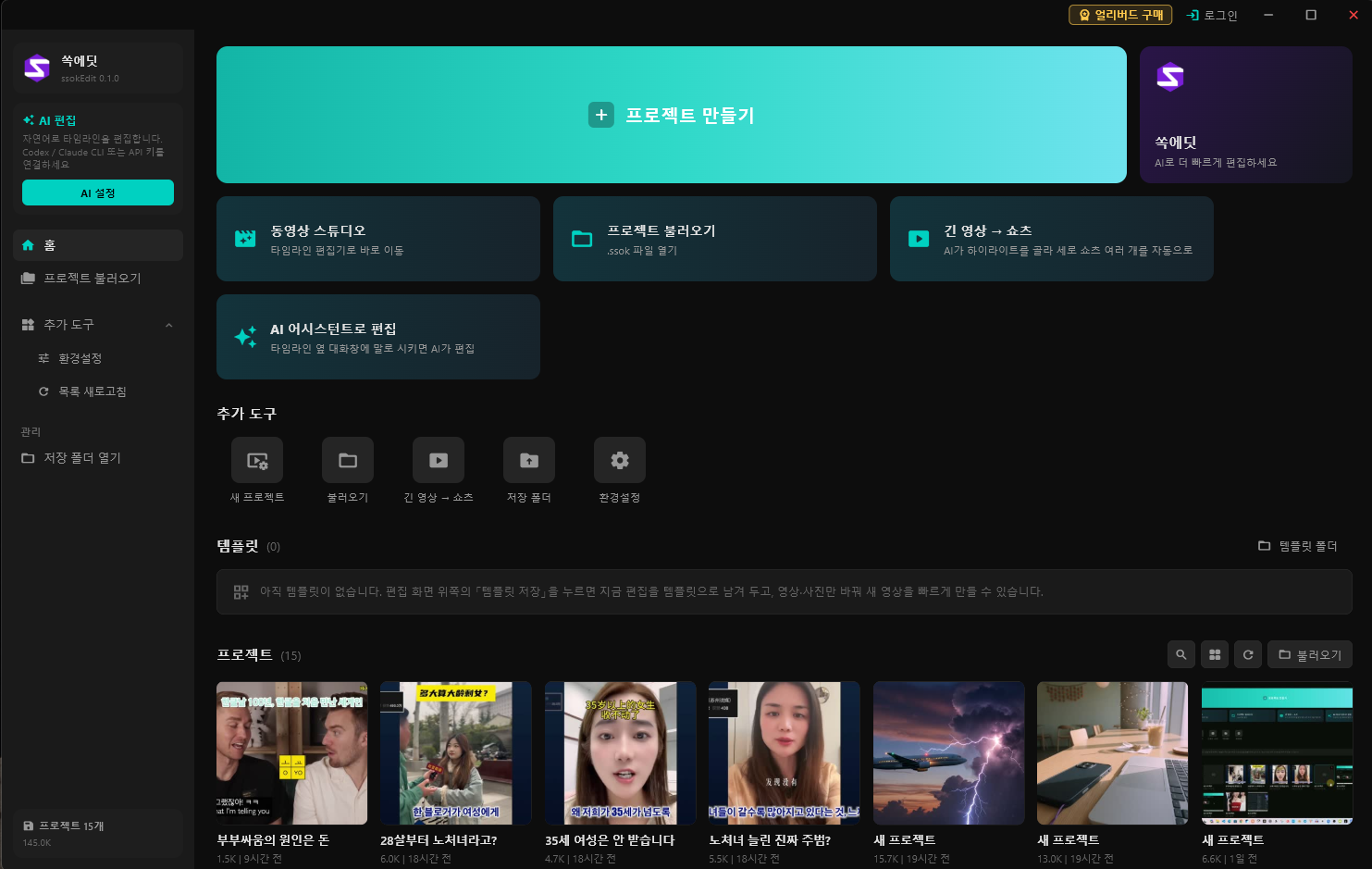This screenshot has height=869, width=1372.
Task: Open the desk and phone 새 프로젝트 thumbnail
Action: click(x=1113, y=753)
